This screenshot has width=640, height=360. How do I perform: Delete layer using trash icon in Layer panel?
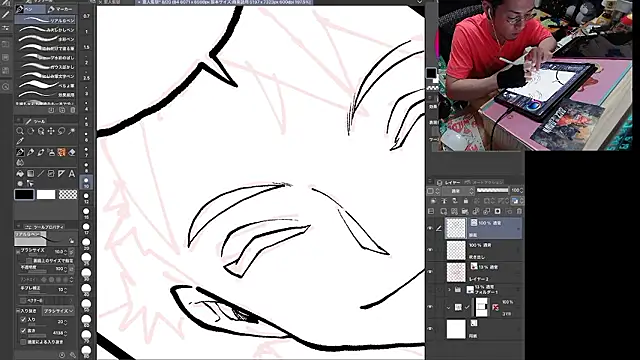point(519,211)
